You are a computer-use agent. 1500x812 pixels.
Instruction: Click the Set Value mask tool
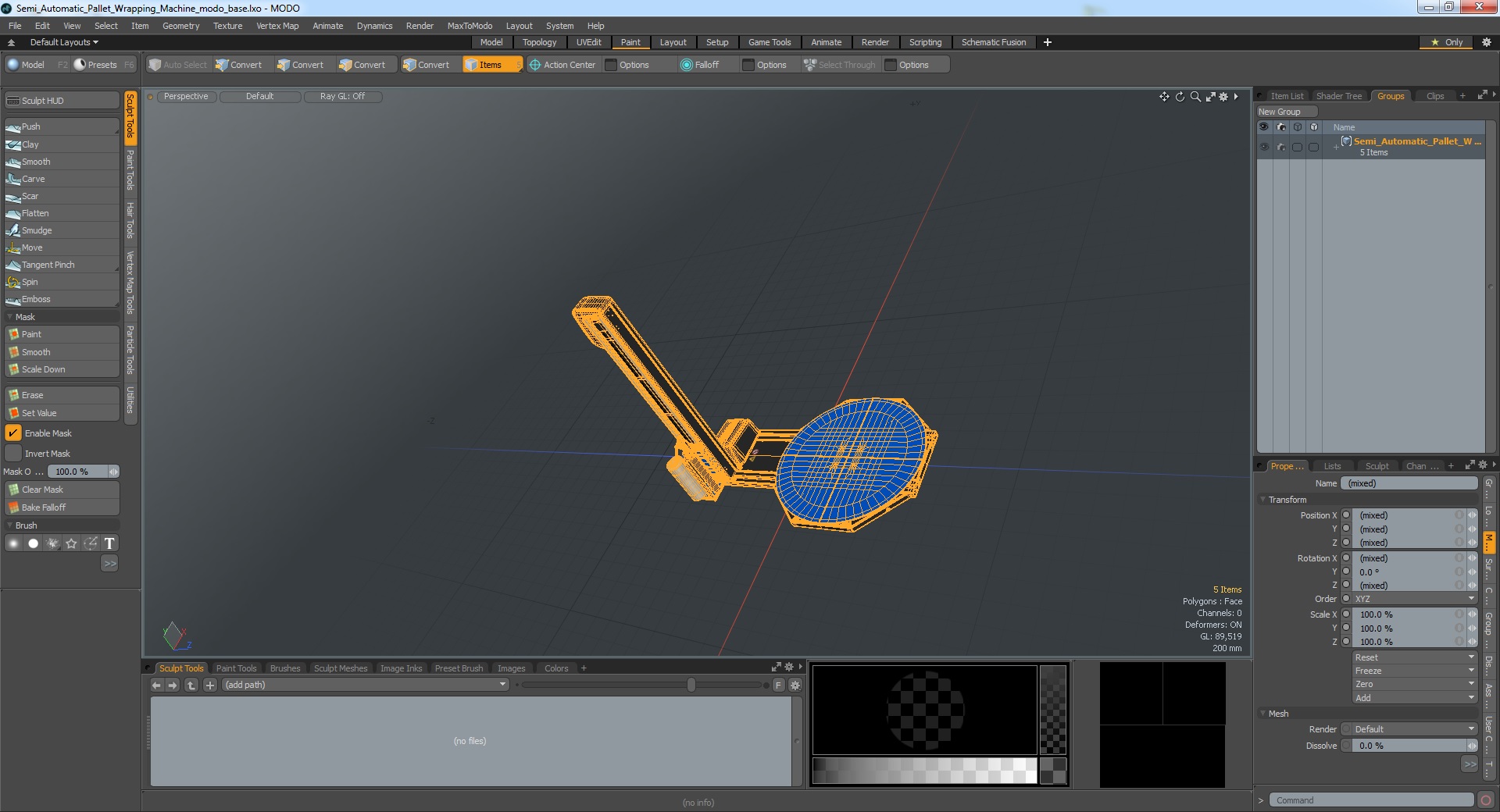(61, 413)
